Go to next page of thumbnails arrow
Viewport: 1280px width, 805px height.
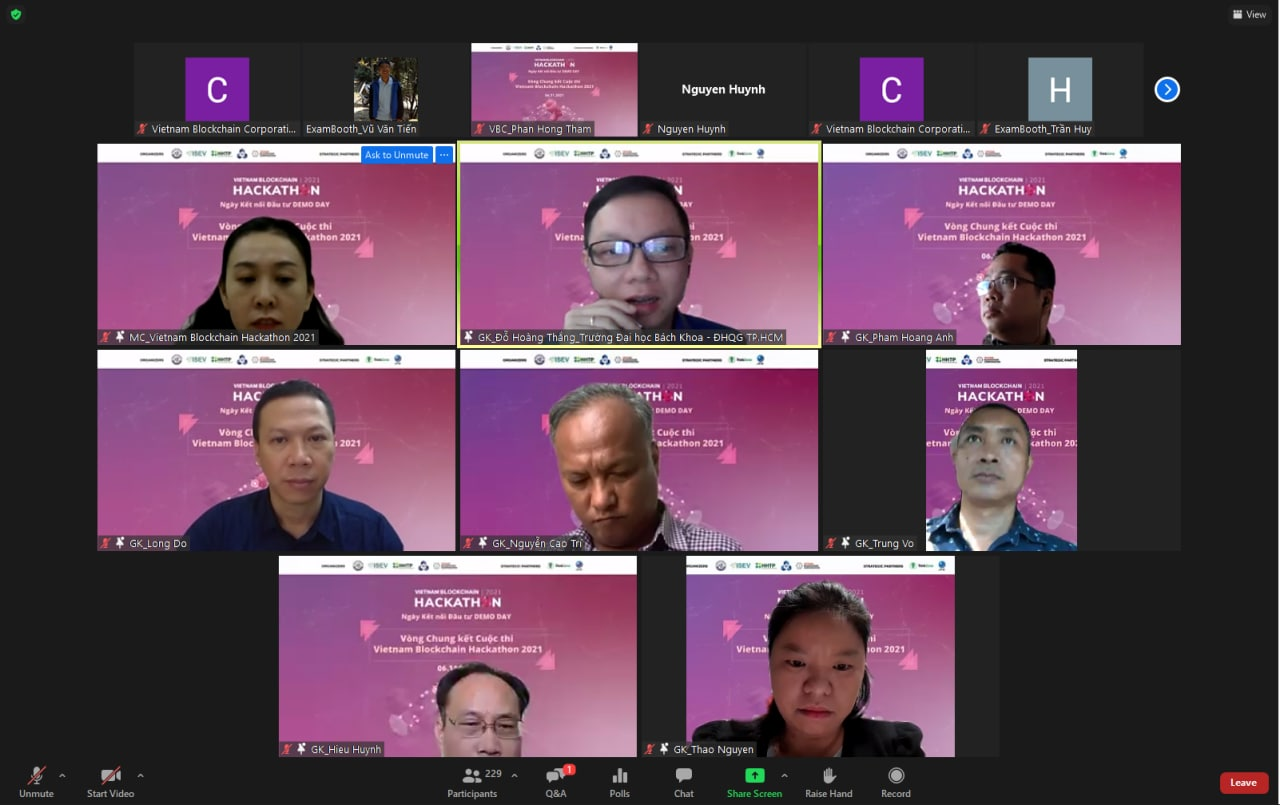click(x=1167, y=90)
